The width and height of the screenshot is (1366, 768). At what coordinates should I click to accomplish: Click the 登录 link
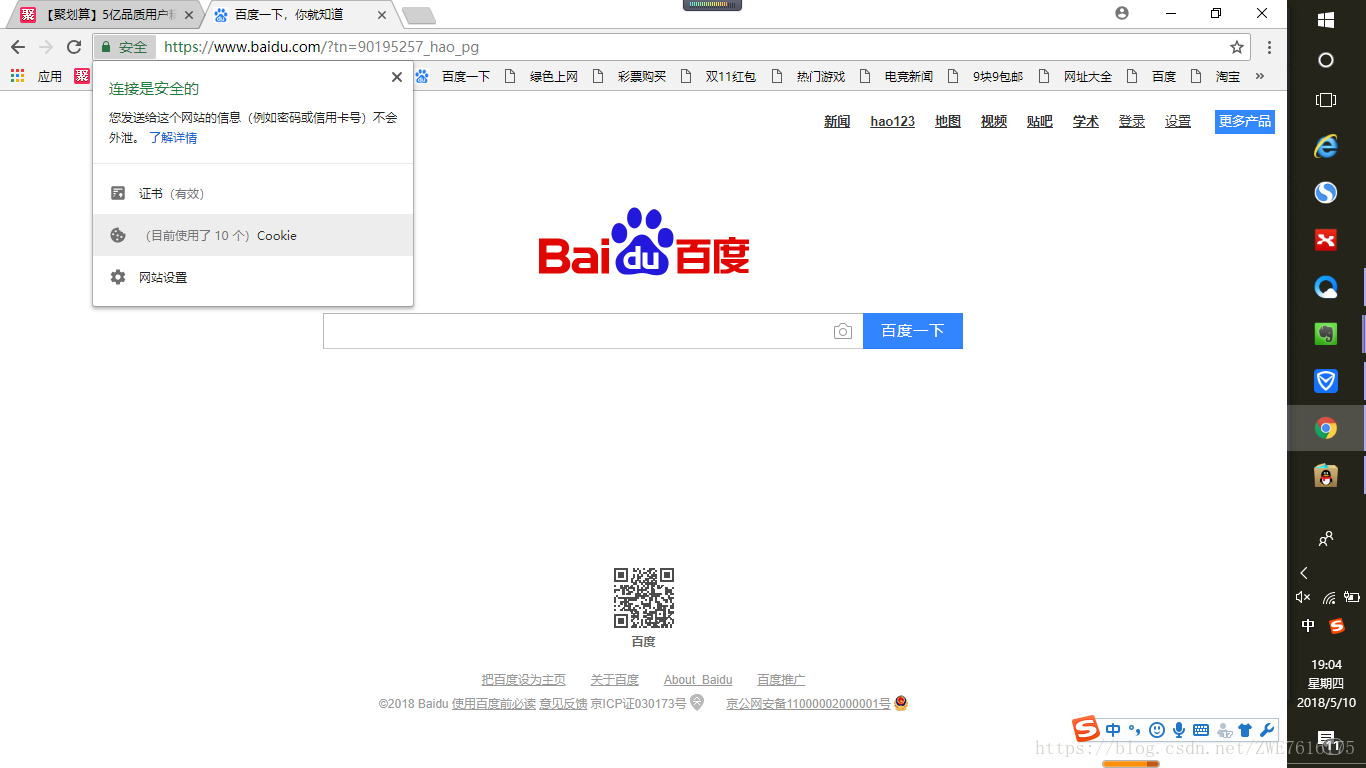tap(1132, 121)
